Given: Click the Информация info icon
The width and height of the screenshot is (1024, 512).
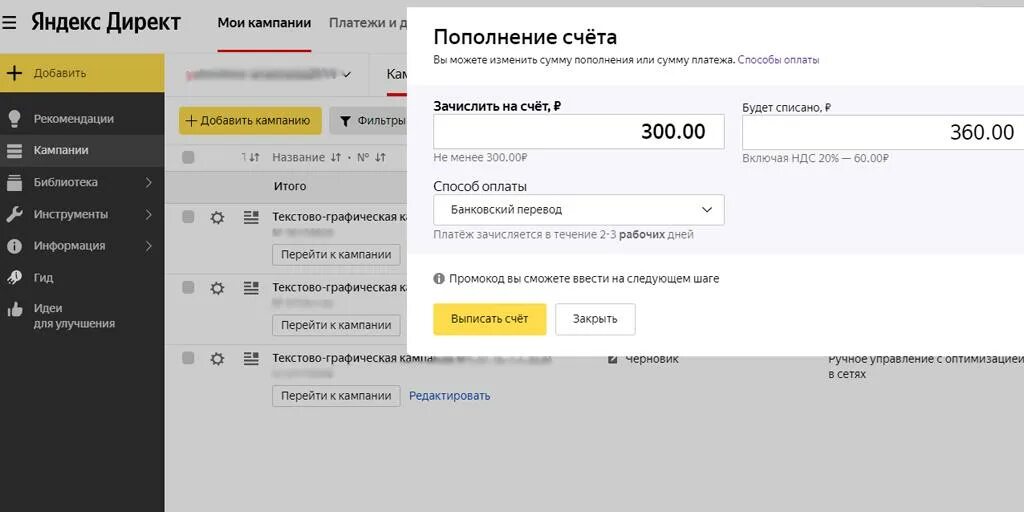Looking at the screenshot, I should 14,246.
